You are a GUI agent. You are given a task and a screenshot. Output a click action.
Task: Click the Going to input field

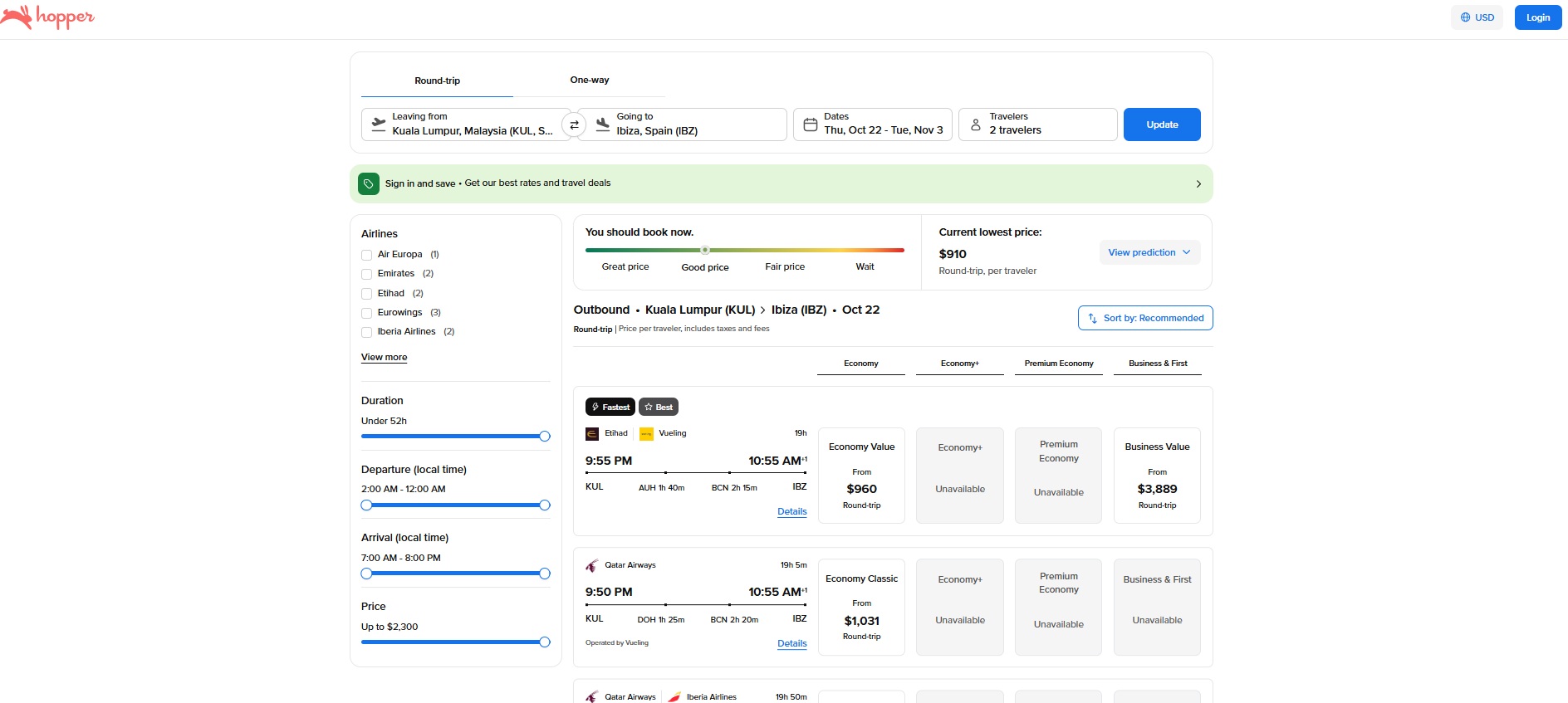[x=682, y=124]
